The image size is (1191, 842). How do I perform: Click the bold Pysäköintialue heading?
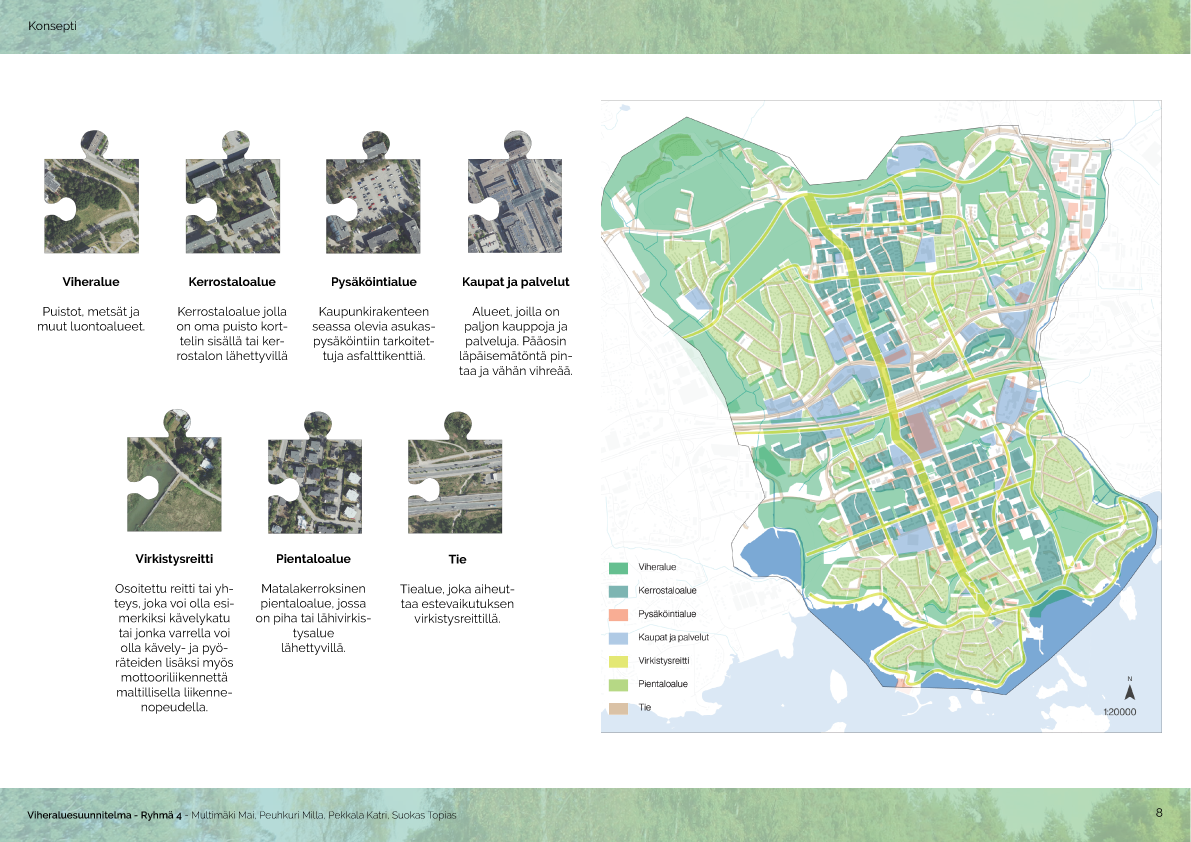(374, 282)
